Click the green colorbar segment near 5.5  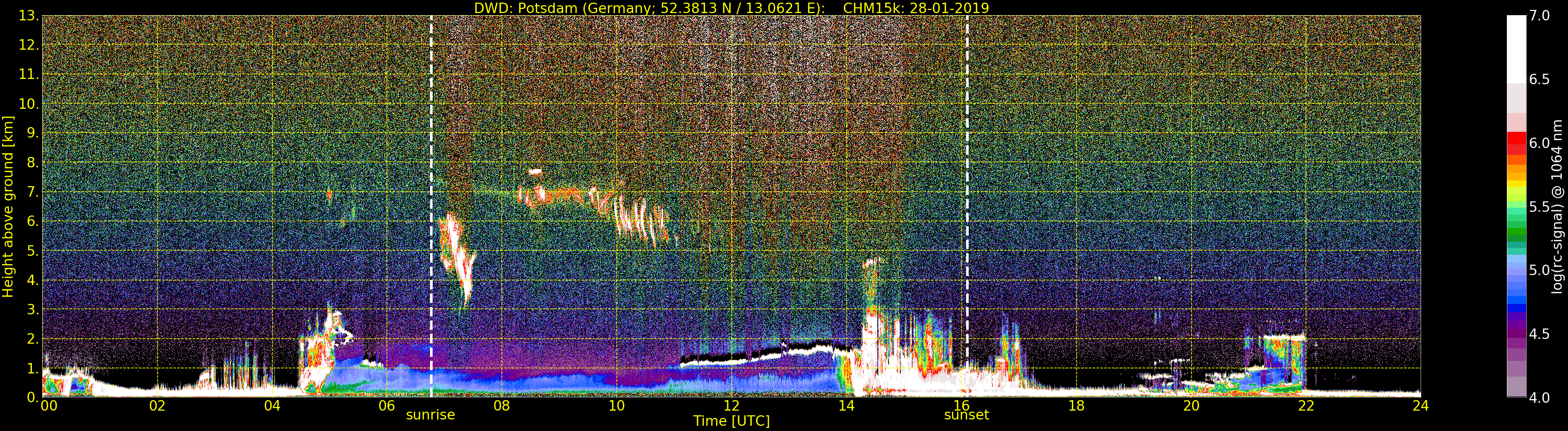[x=1516, y=210]
